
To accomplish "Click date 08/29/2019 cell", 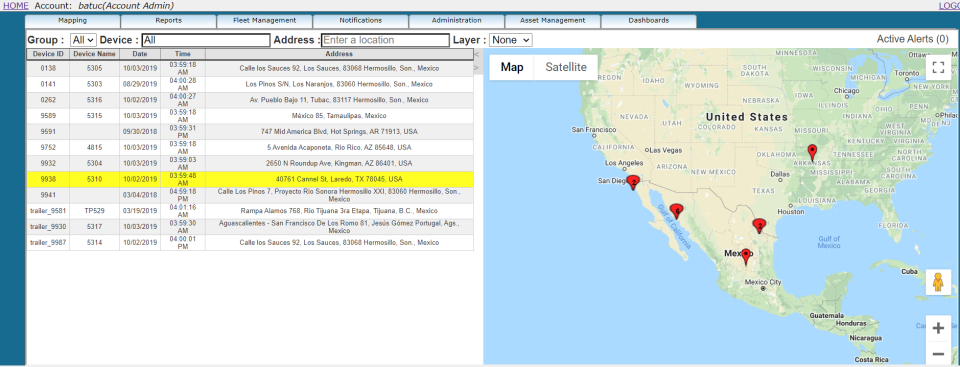I will tap(140, 84).
